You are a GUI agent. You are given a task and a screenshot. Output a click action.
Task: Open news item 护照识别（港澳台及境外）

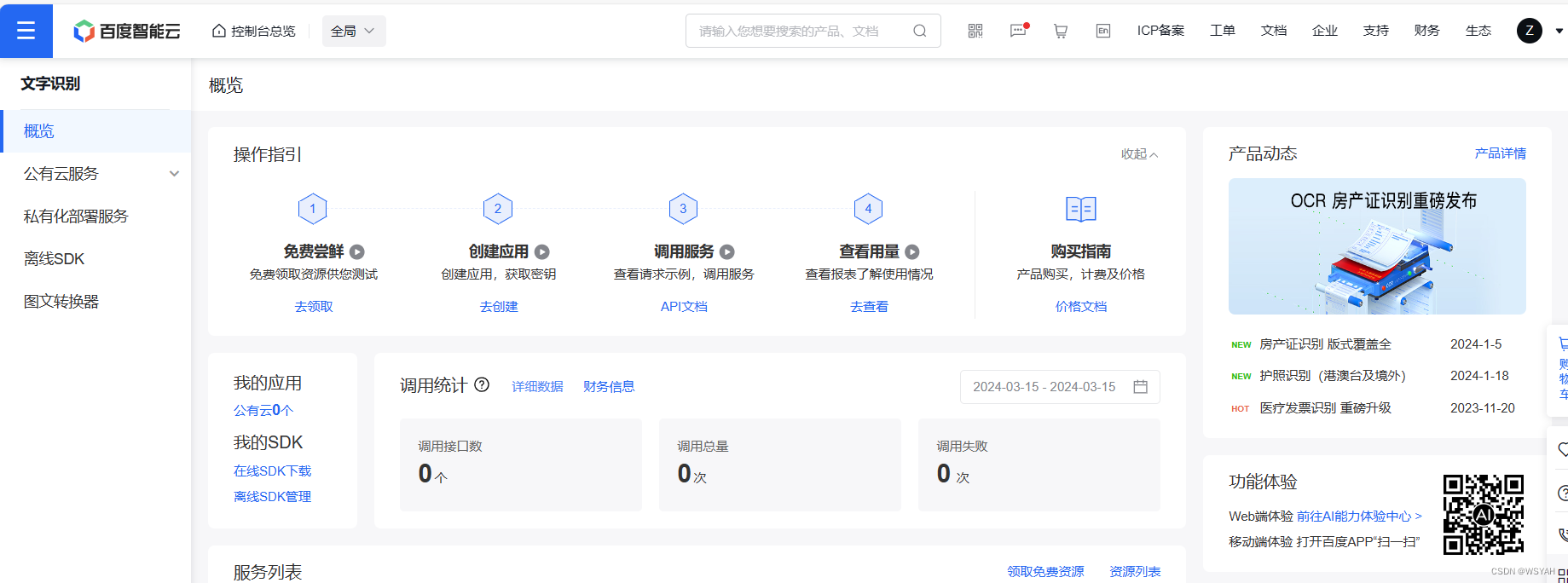(x=1333, y=376)
